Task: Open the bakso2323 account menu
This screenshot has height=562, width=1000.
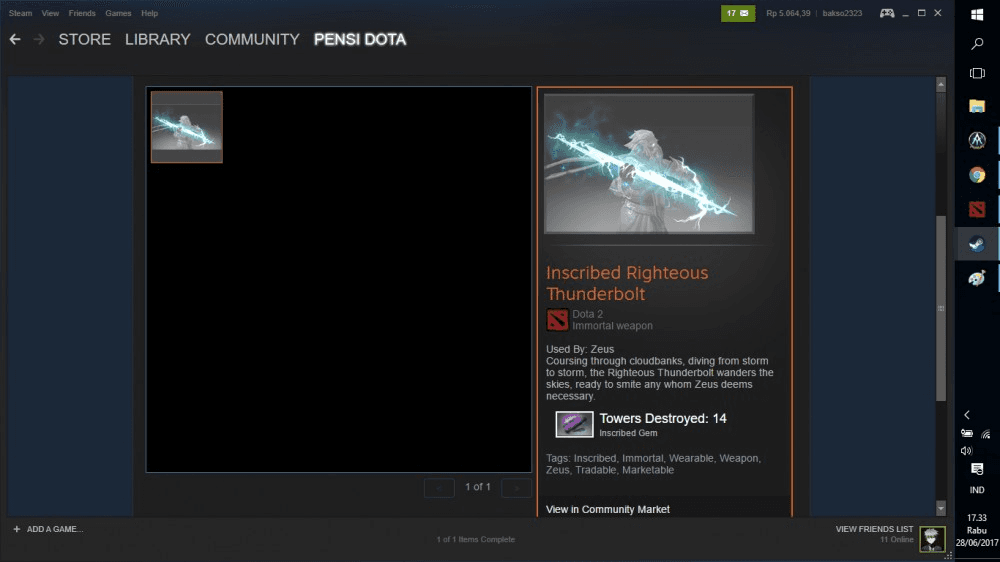Action: point(842,13)
